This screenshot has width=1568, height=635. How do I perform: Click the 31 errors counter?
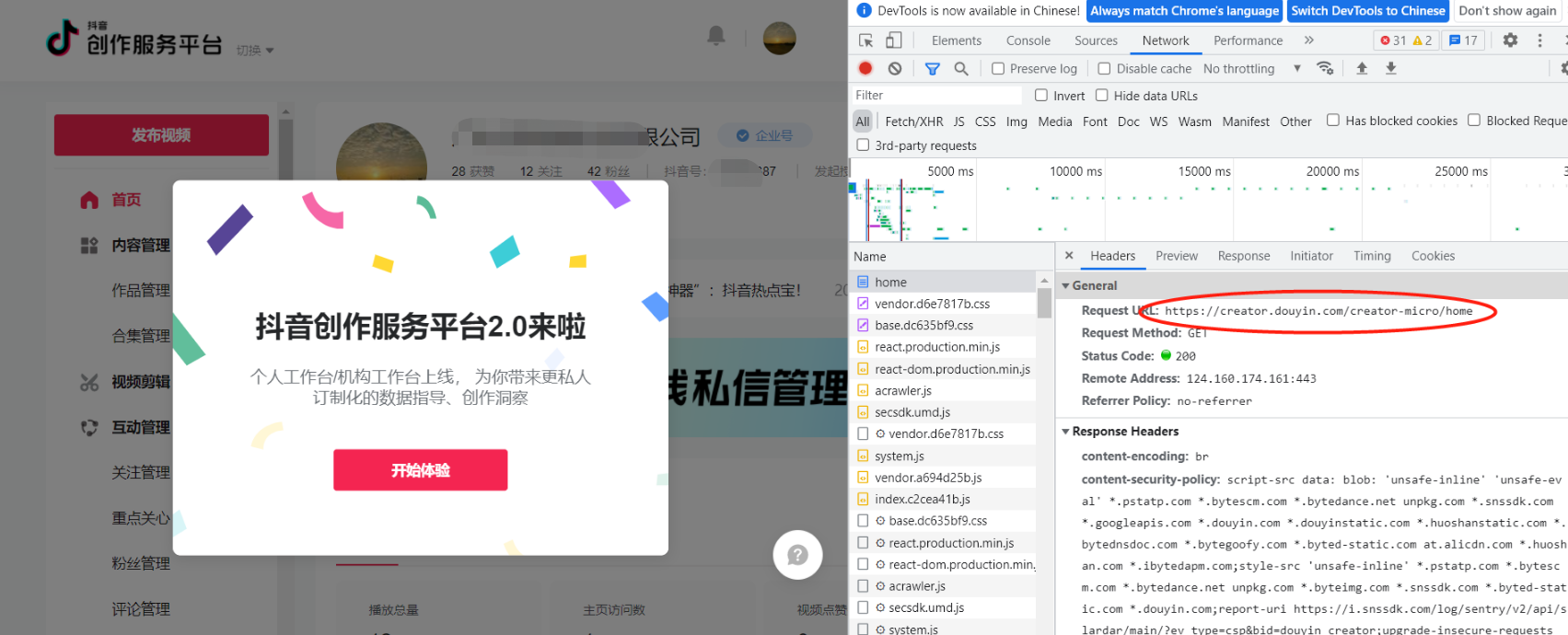click(1392, 40)
